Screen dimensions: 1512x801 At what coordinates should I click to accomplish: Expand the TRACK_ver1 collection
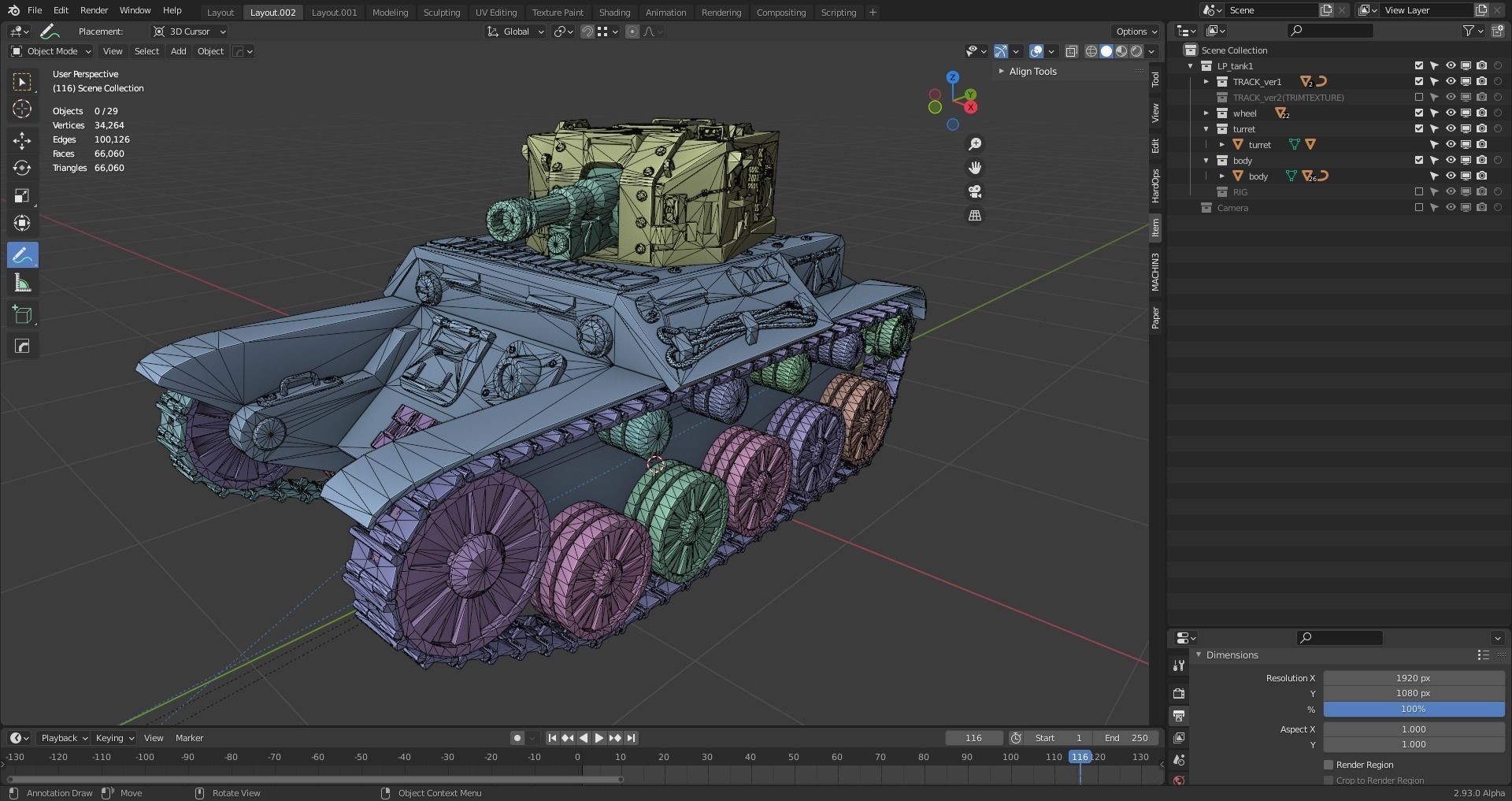click(1206, 82)
